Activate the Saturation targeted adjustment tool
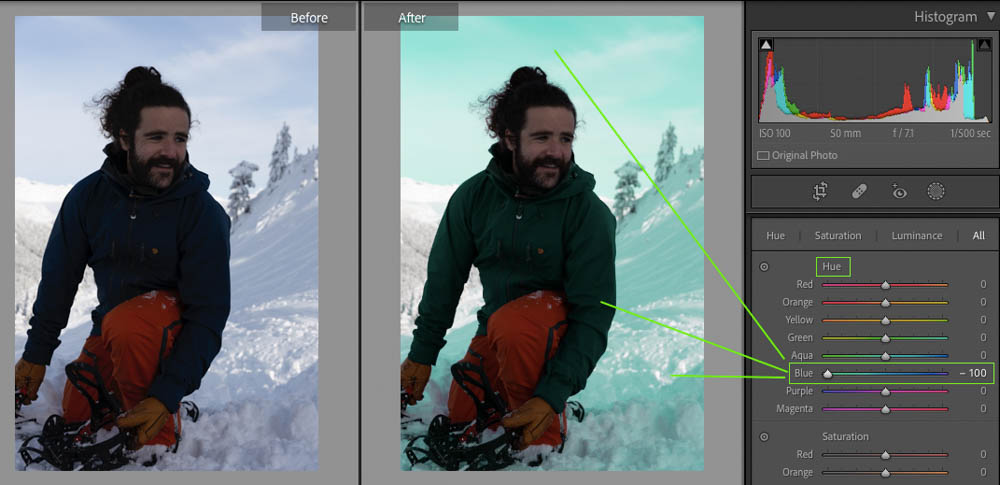 tap(764, 437)
